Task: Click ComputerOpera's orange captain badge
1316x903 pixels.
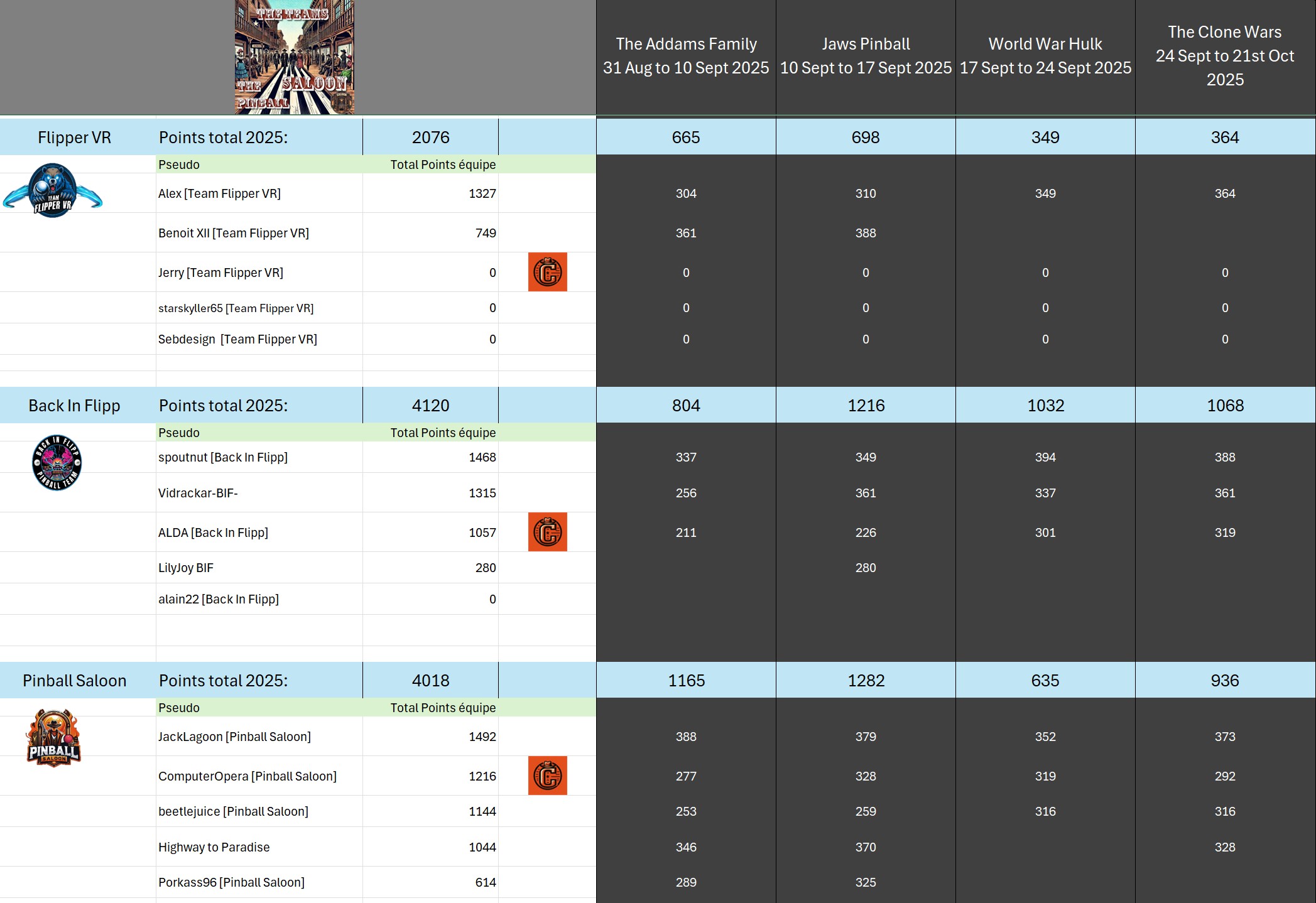Action: pos(547,776)
